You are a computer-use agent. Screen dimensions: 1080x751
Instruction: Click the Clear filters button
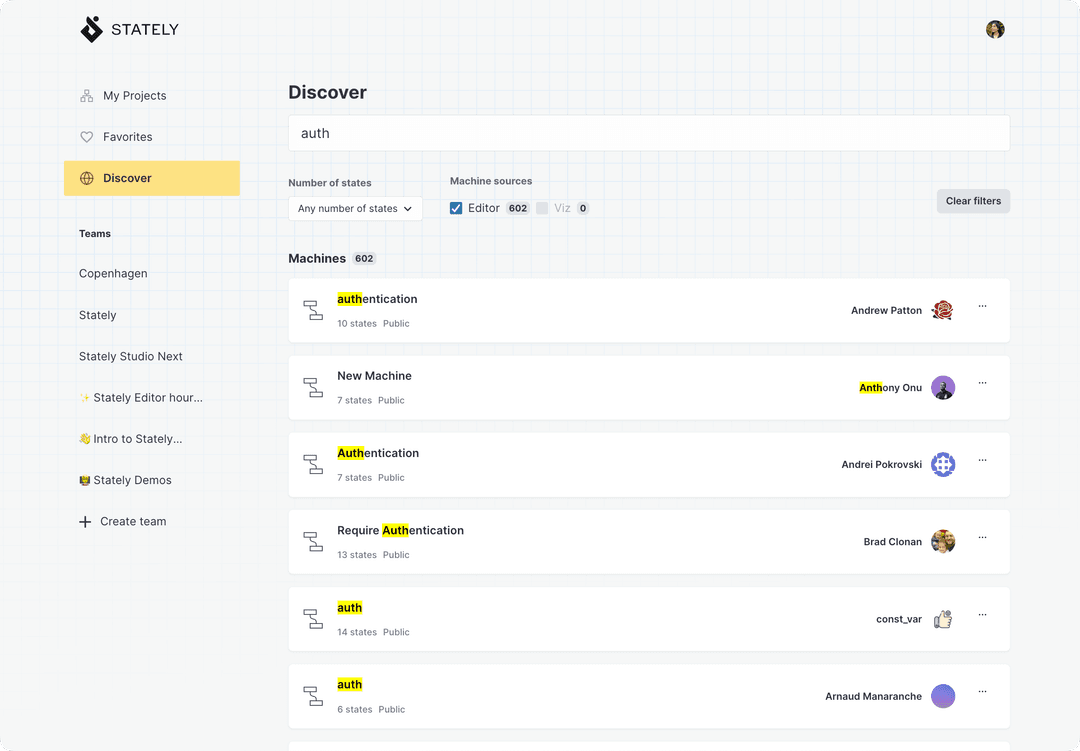973,201
